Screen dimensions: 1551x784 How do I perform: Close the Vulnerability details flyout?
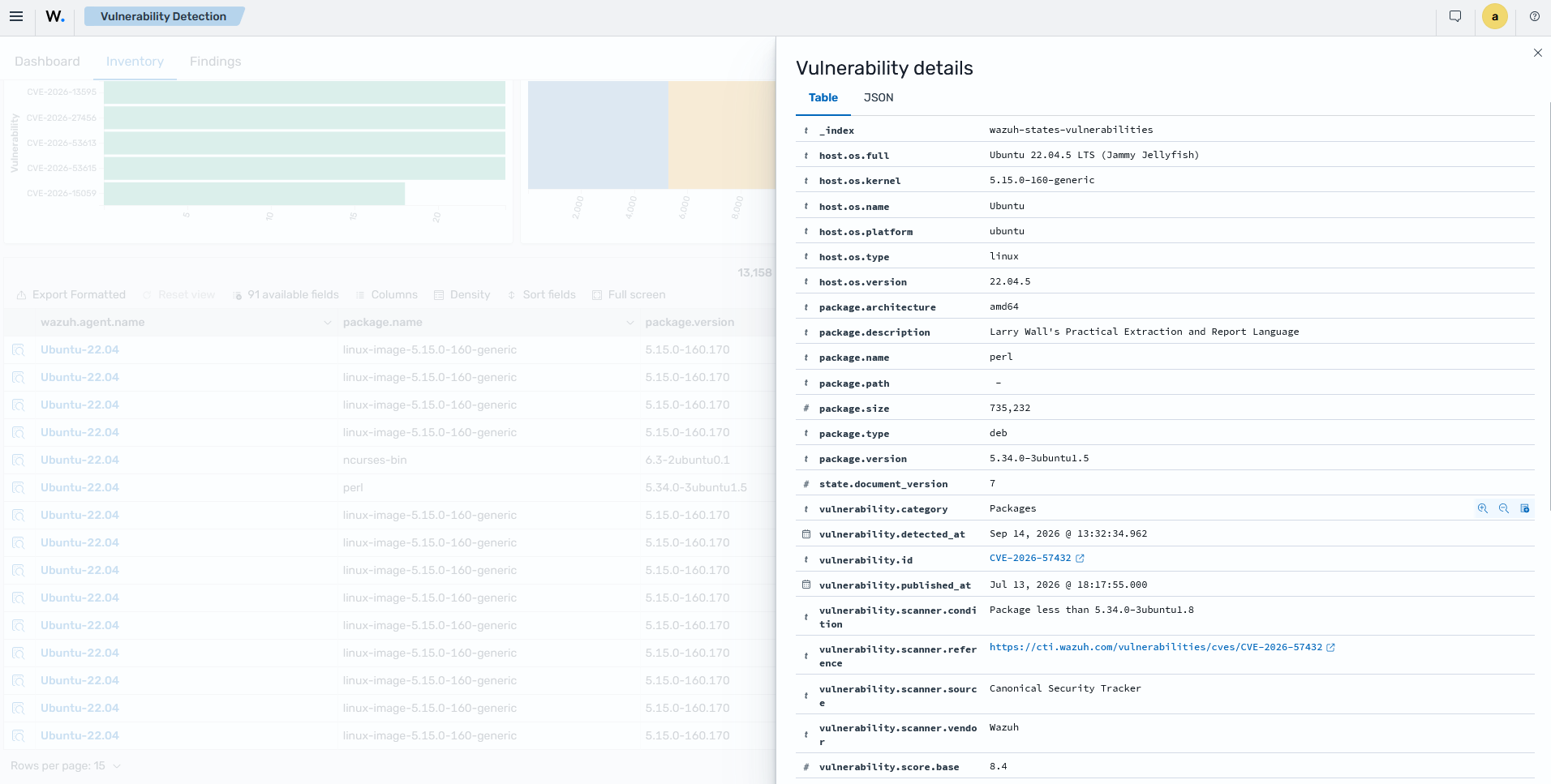click(1537, 53)
